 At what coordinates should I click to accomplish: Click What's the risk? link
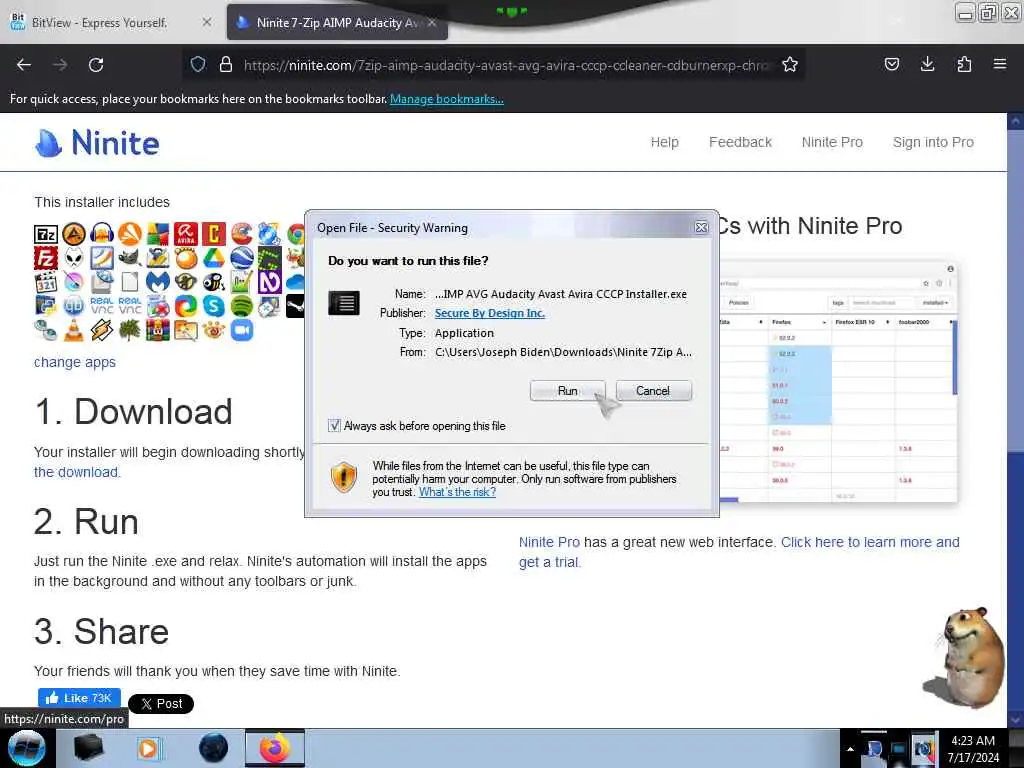(457, 492)
